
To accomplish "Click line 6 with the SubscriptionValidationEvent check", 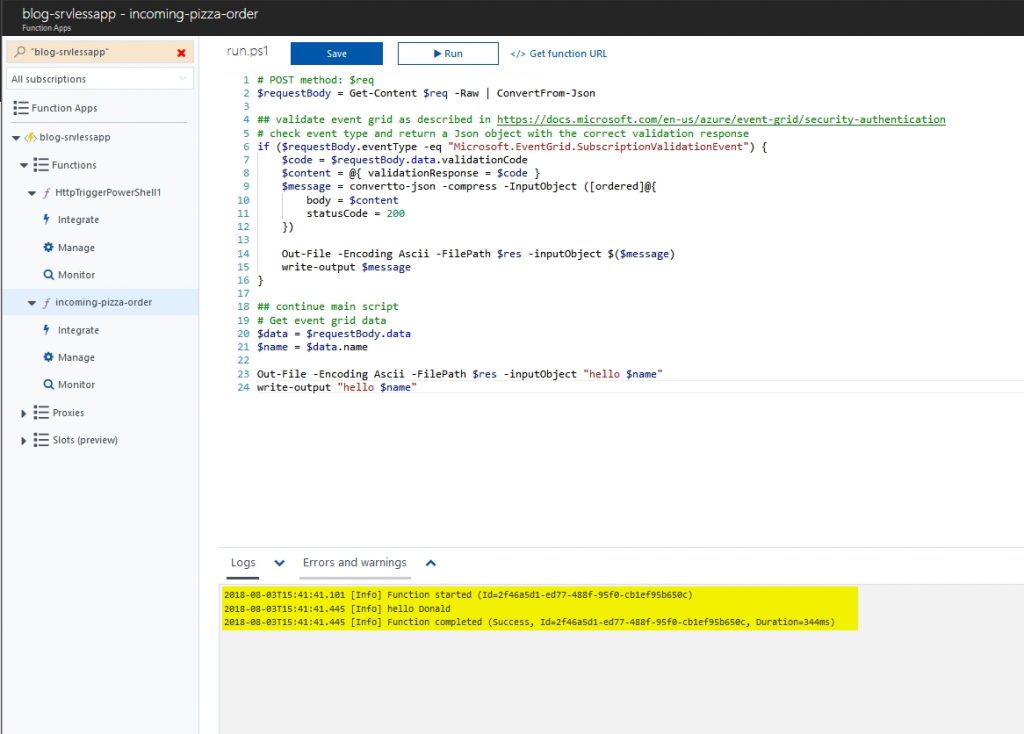I will (512, 147).
